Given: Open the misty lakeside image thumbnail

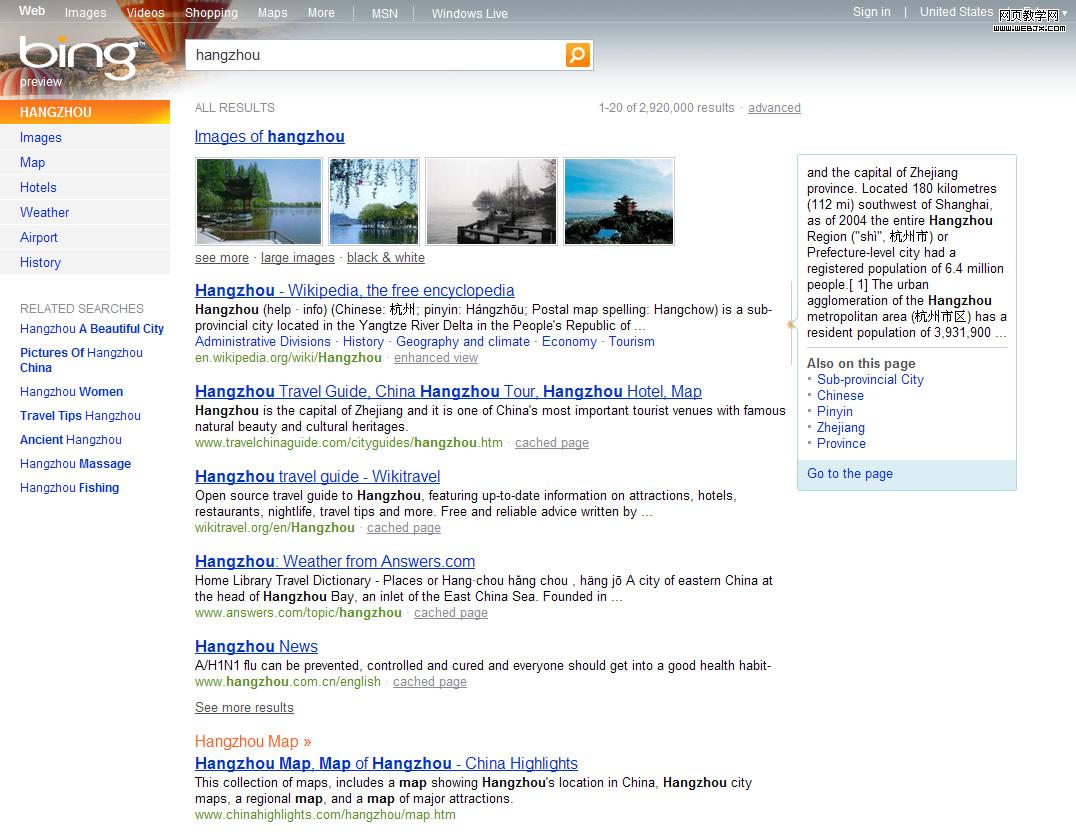Looking at the screenshot, I should [x=491, y=201].
